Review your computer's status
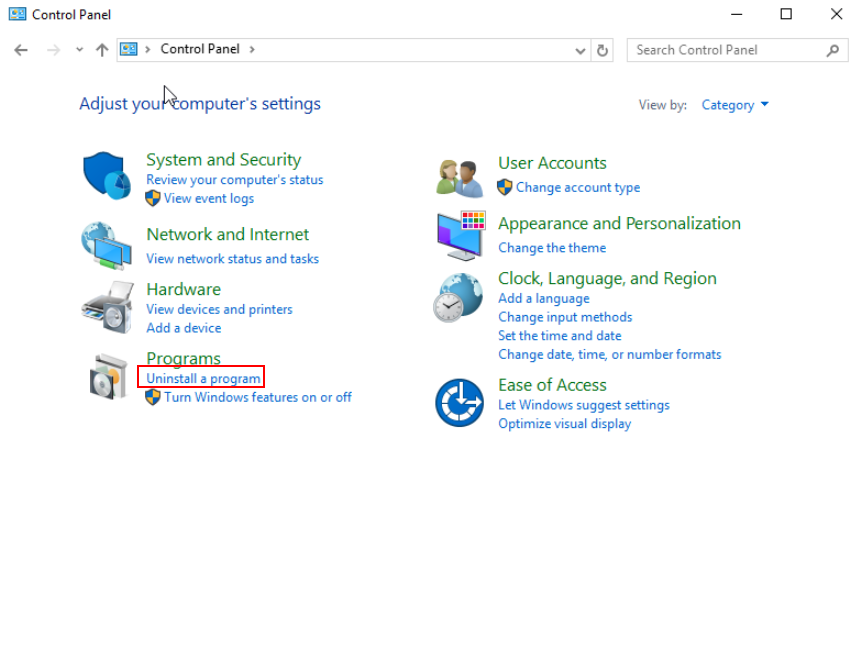 point(234,180)
